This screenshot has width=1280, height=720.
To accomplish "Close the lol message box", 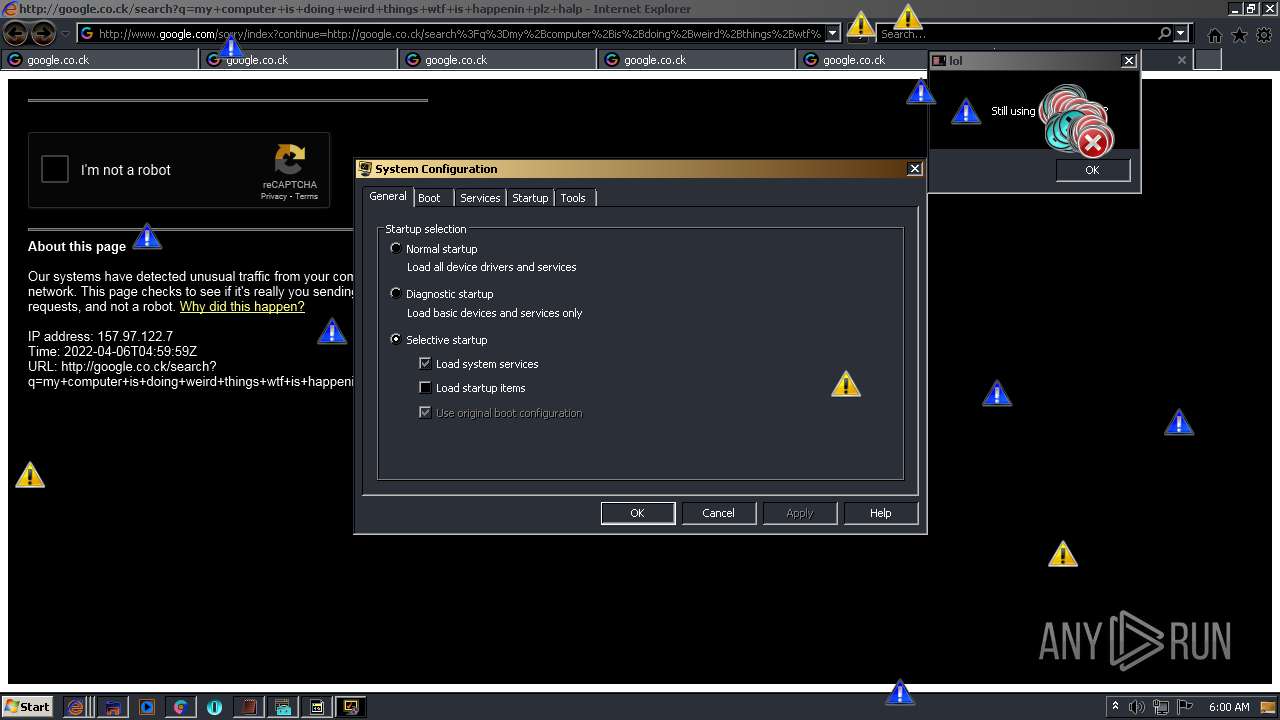I will pyautogui.click(x=1129, y=61).
